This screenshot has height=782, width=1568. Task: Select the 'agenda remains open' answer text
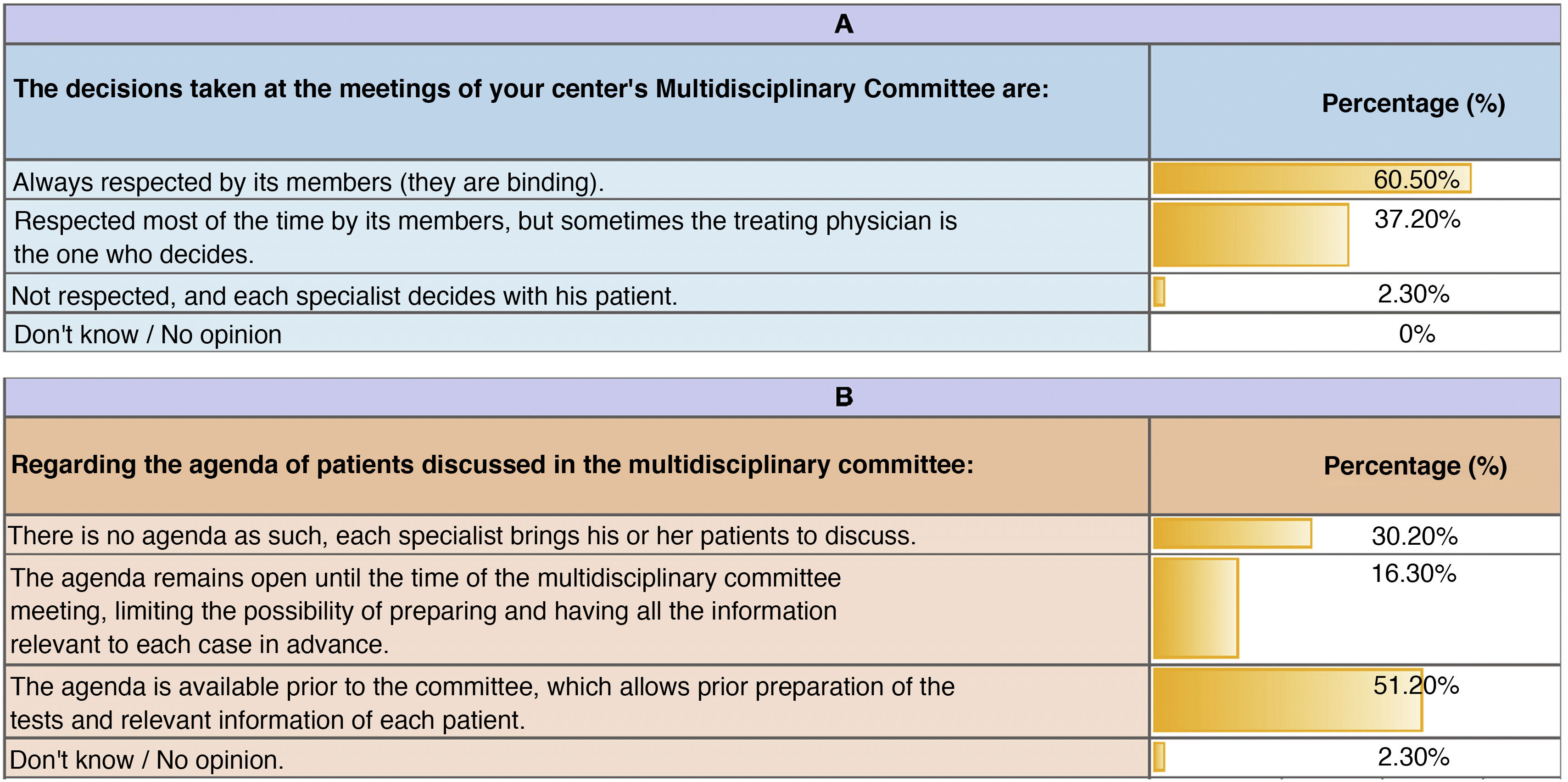425,610
